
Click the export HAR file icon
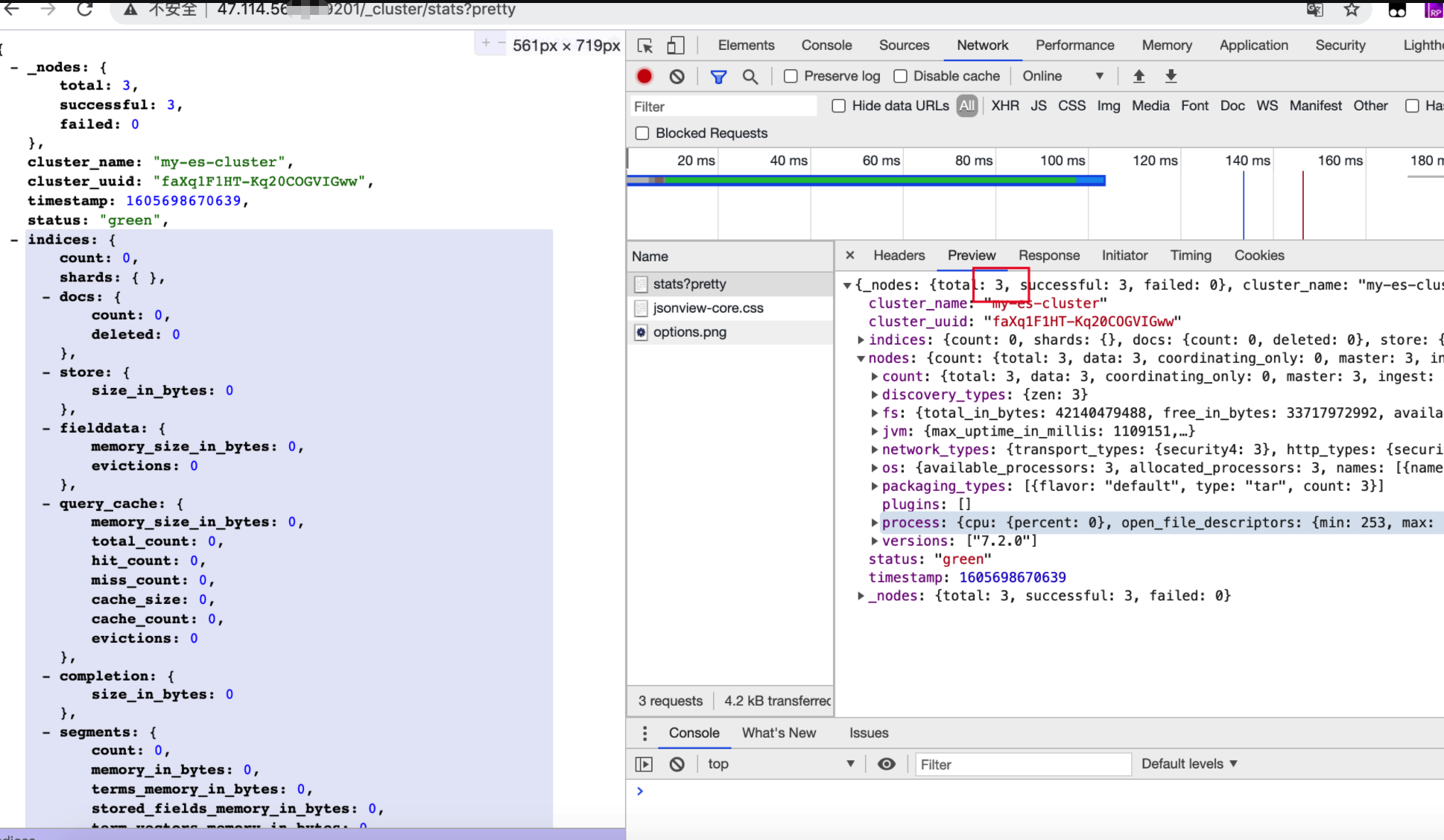(x=1170, y=75)
